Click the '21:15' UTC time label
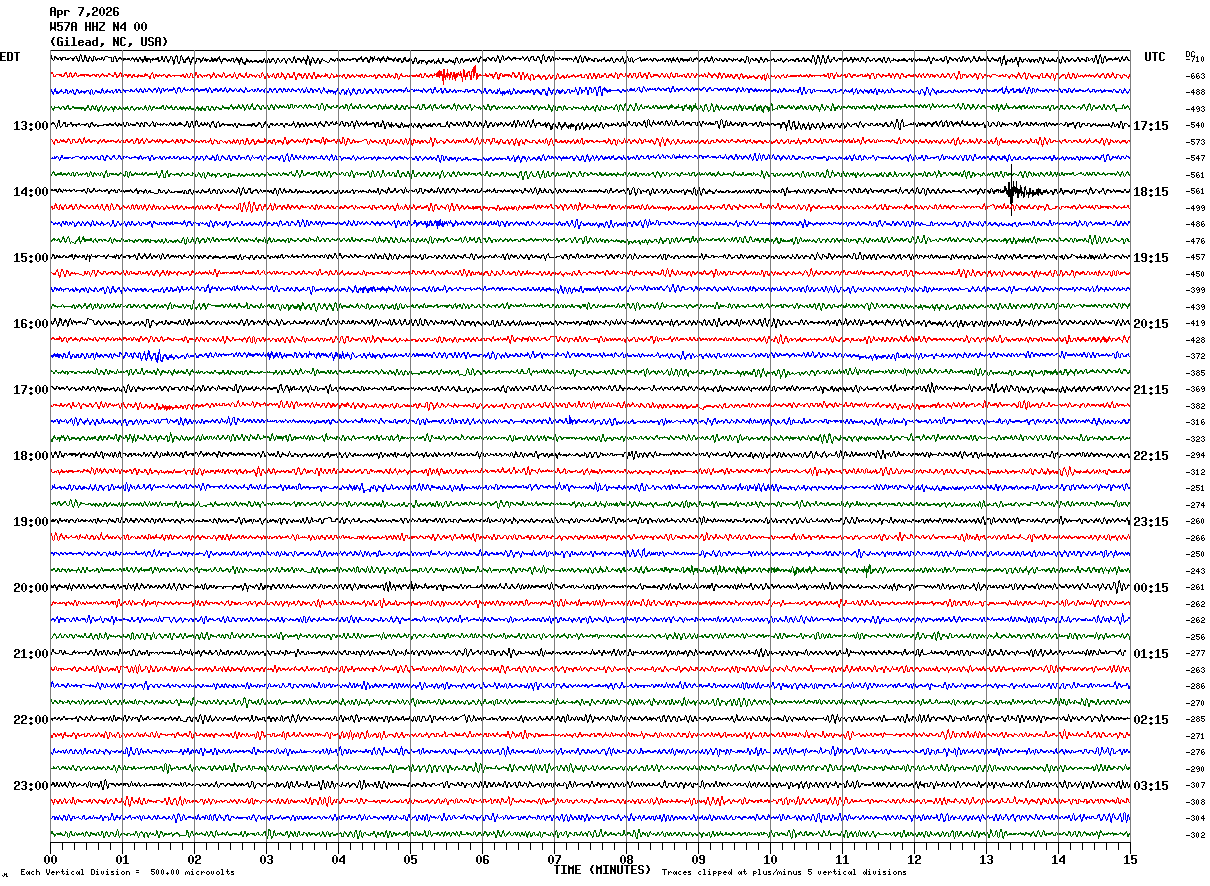The width and height of the screenshot is (1210, 886). (1150, 390)
